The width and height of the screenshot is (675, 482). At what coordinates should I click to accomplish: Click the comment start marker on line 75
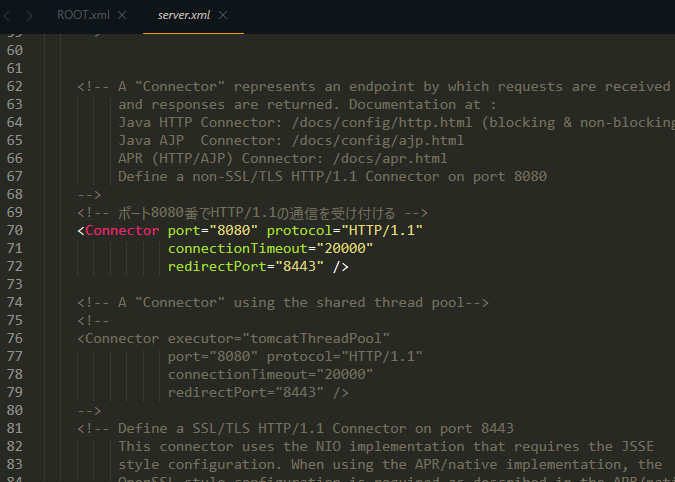tap(93, 321)
